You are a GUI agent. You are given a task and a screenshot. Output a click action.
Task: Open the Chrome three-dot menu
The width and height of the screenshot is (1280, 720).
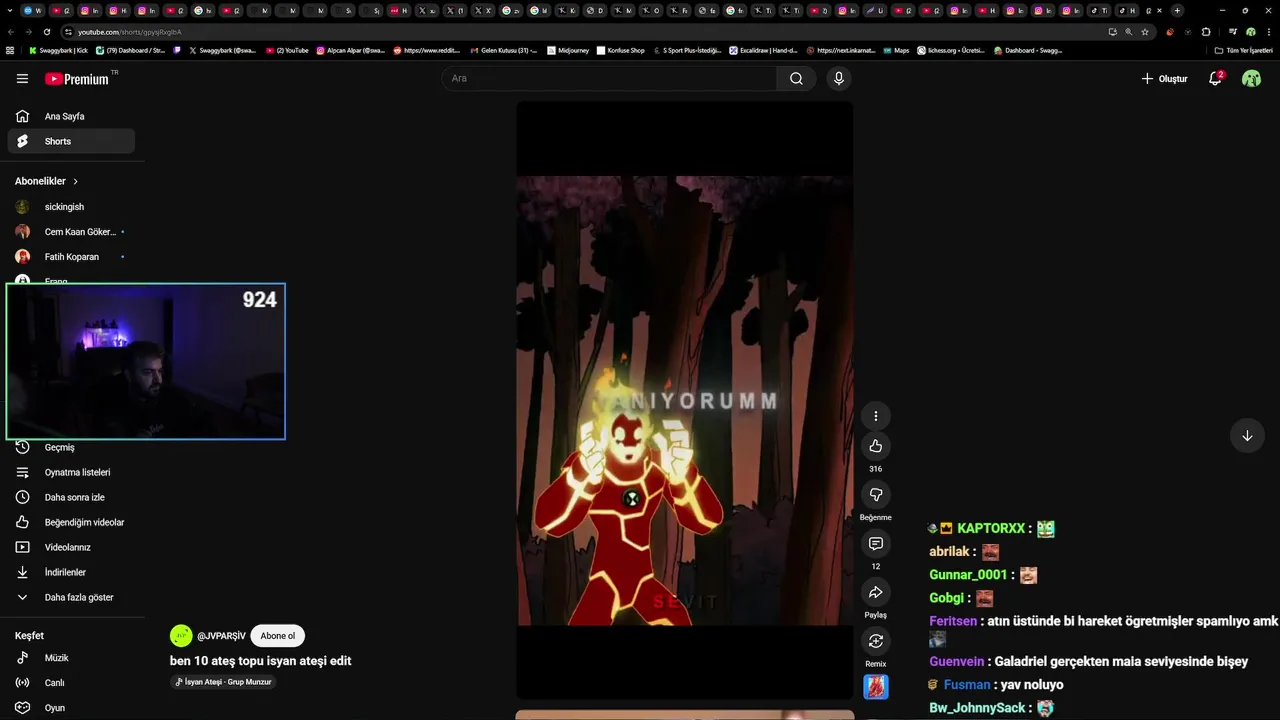point(1269,32)
